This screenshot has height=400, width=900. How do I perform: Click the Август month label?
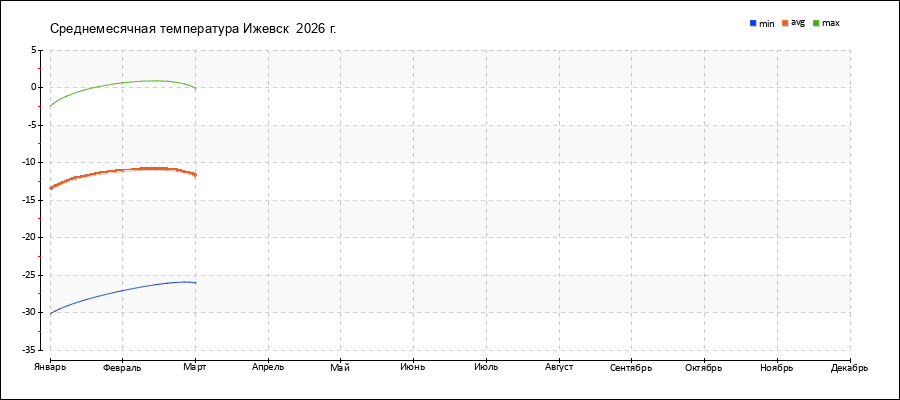(x=559, y=368)
